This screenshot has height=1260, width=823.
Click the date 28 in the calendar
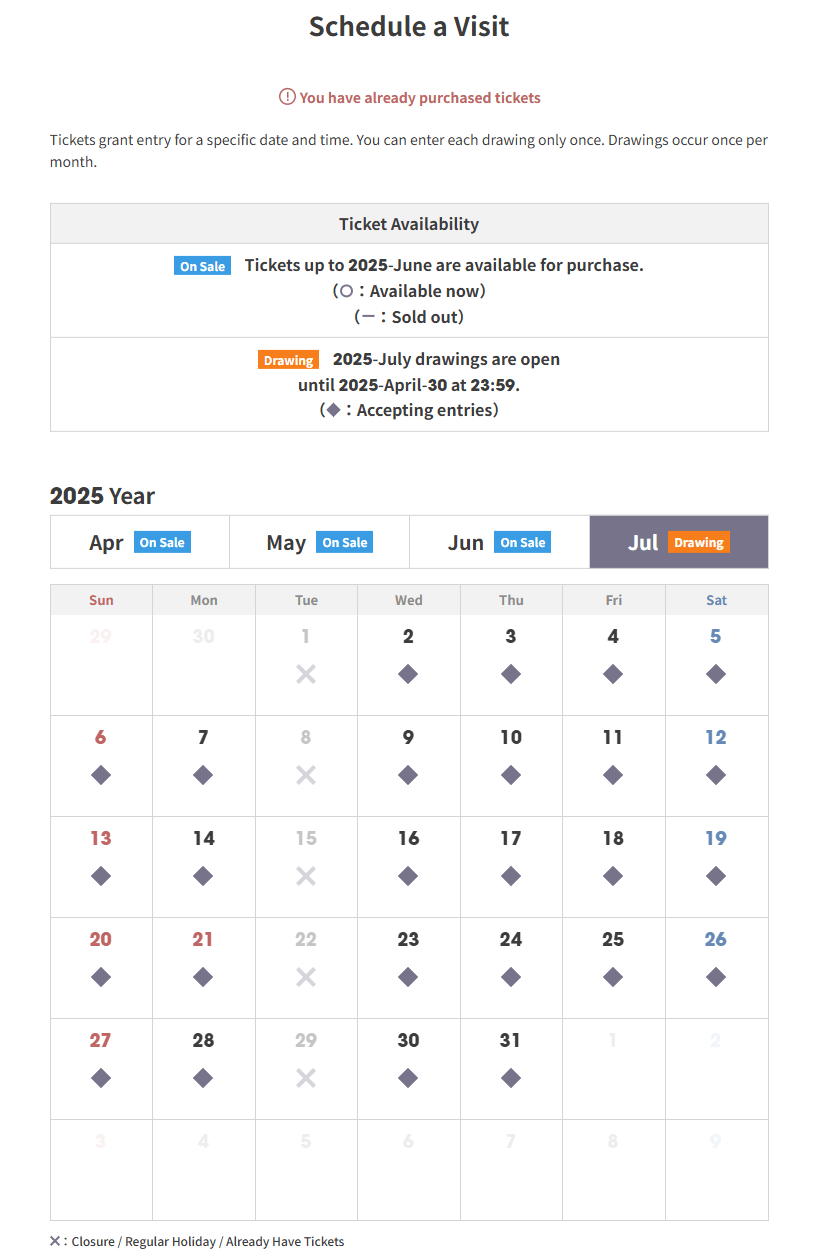[x=203, y=1040]
